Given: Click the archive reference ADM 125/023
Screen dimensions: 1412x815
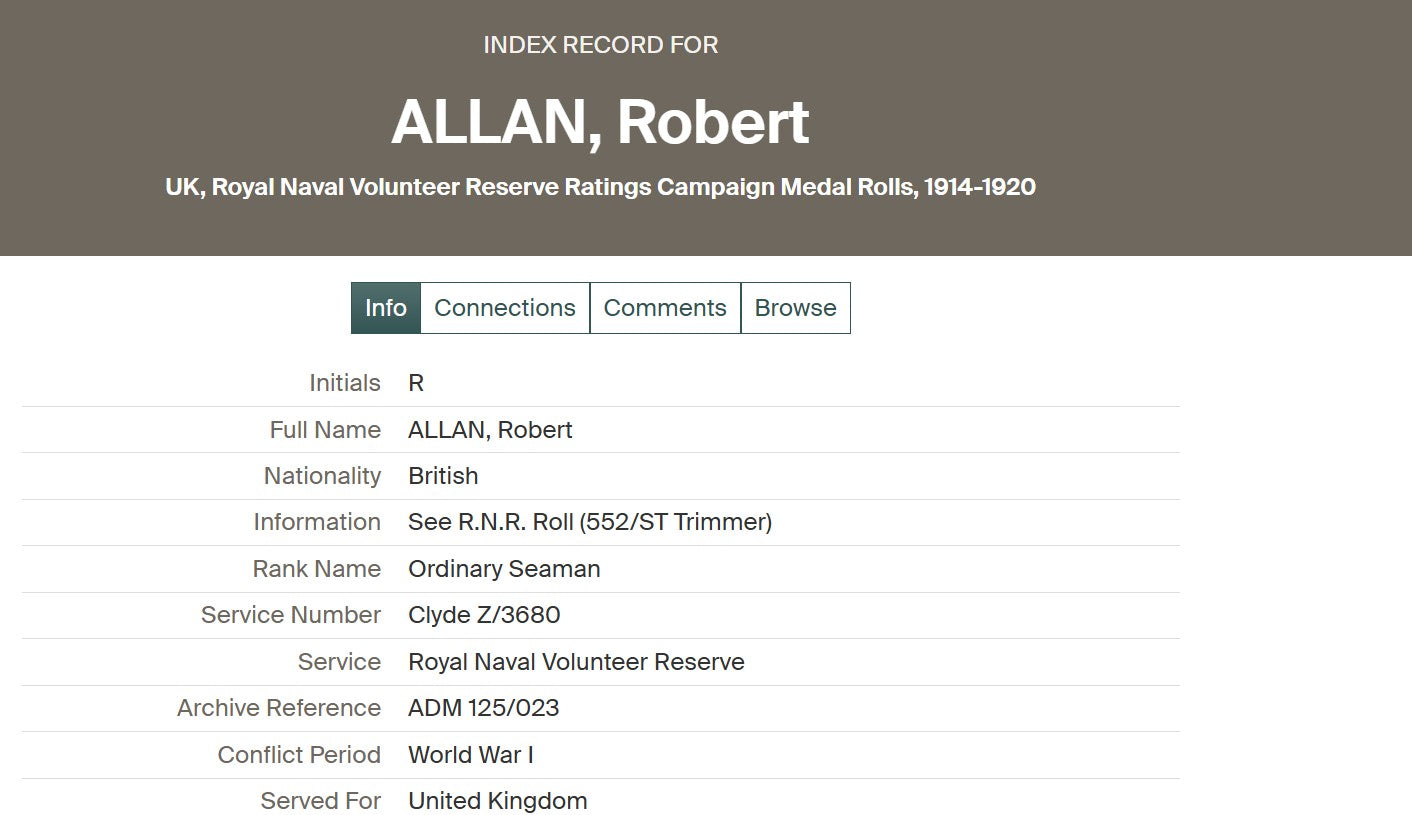Looking at the screenshot, I should 483,708.
